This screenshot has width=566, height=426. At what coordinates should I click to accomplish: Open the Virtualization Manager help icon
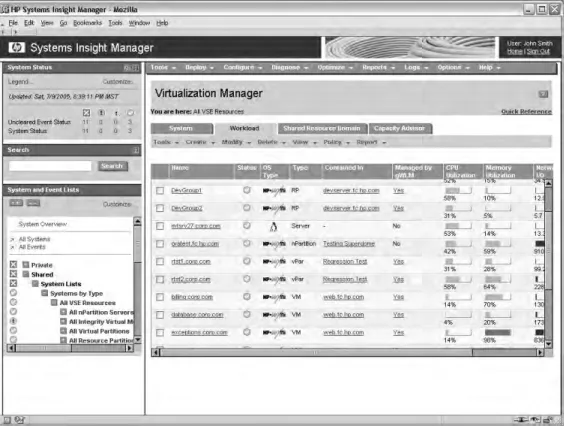(543, 94)
